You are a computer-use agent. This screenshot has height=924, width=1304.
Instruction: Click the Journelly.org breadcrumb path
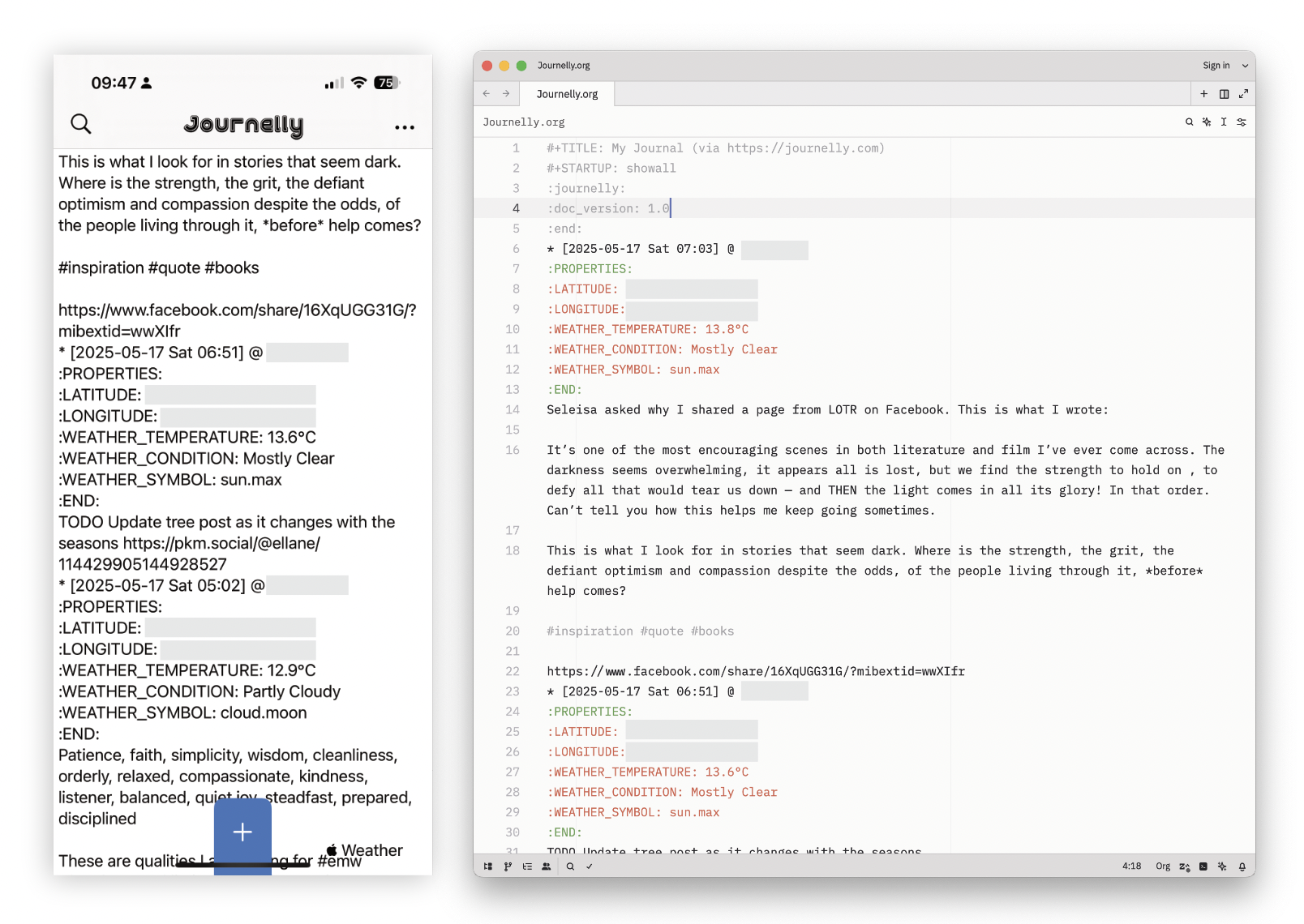[x=524, y=122]
